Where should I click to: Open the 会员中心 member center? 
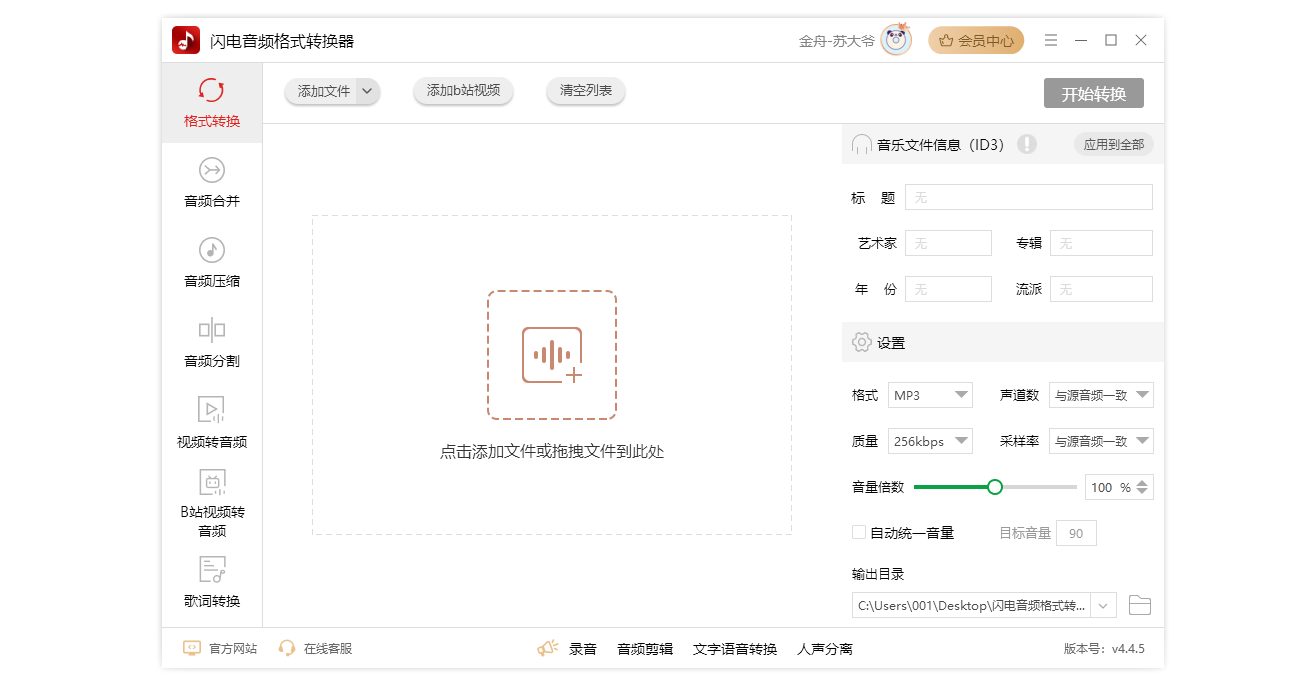[x=976, y=41]
